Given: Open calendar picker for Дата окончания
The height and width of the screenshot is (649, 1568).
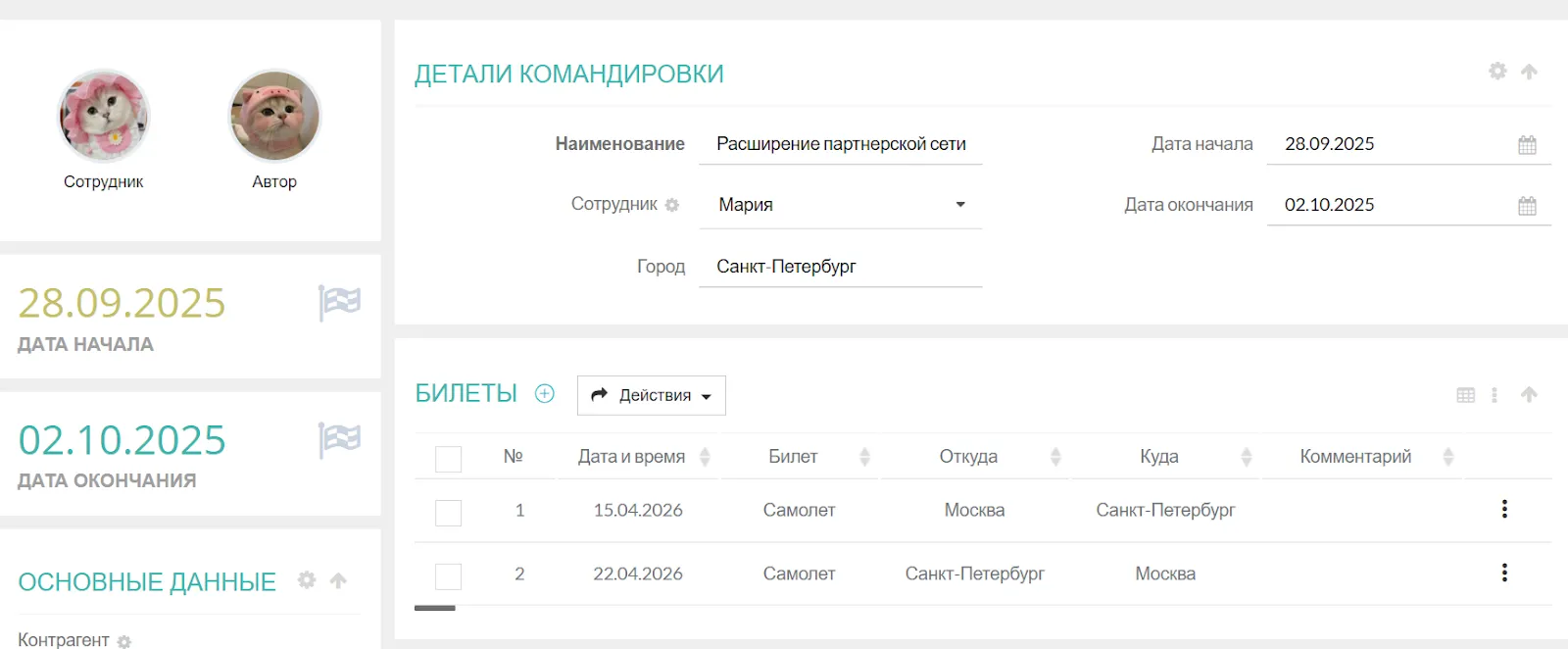Looking at the screenshot, I should [x=1527, y=206].
